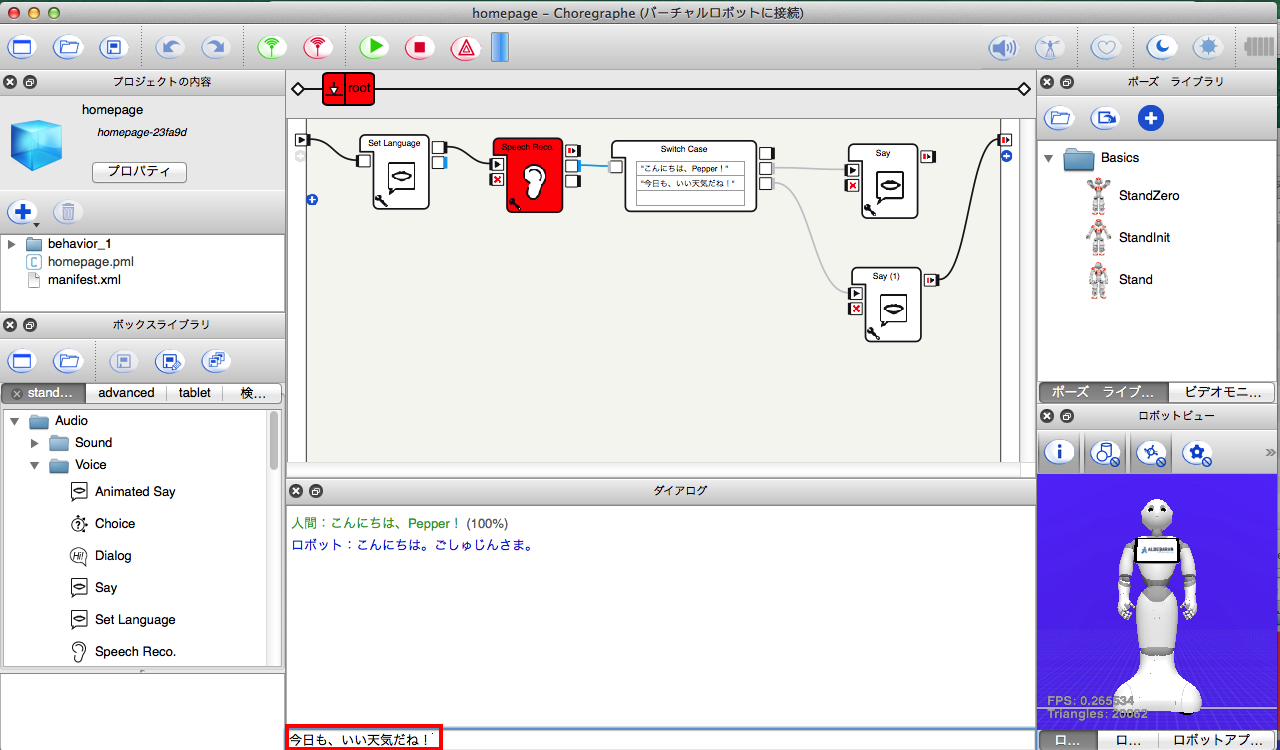Open Set Language box wrench parameters

381,200
